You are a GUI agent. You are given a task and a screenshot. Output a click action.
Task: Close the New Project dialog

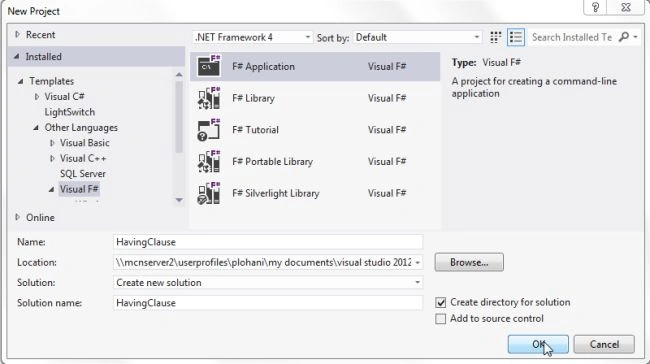(626, 7)
